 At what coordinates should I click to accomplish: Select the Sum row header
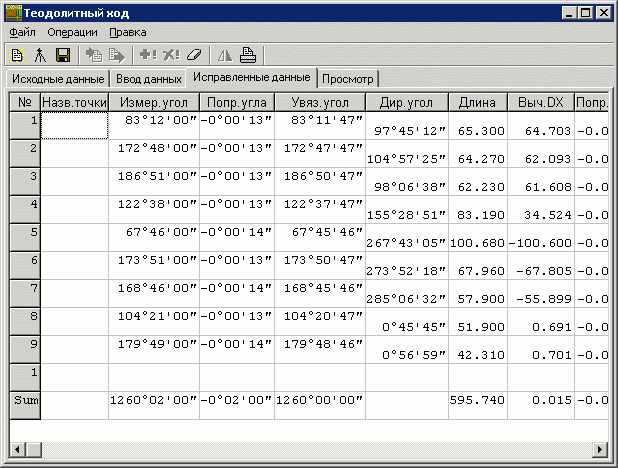pyautogui.click(x=25, y=406)
